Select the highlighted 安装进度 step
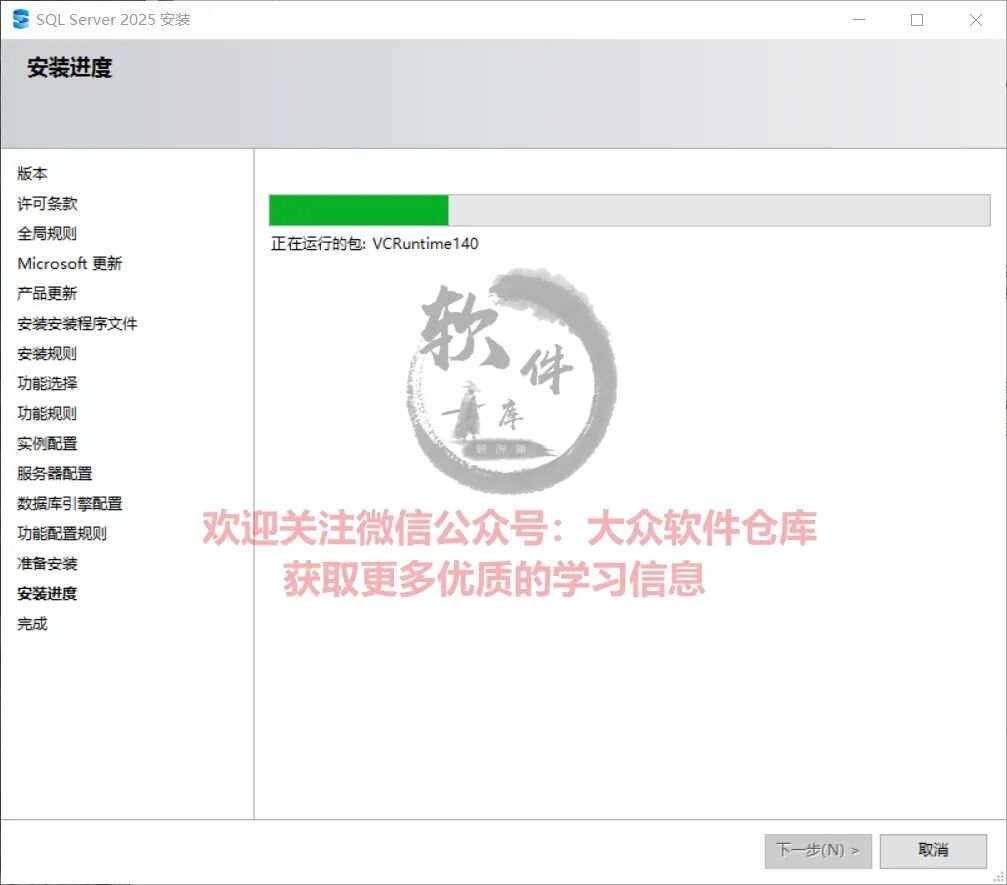1007x885 pixels. pyautogui.click(x=47, y=593)
